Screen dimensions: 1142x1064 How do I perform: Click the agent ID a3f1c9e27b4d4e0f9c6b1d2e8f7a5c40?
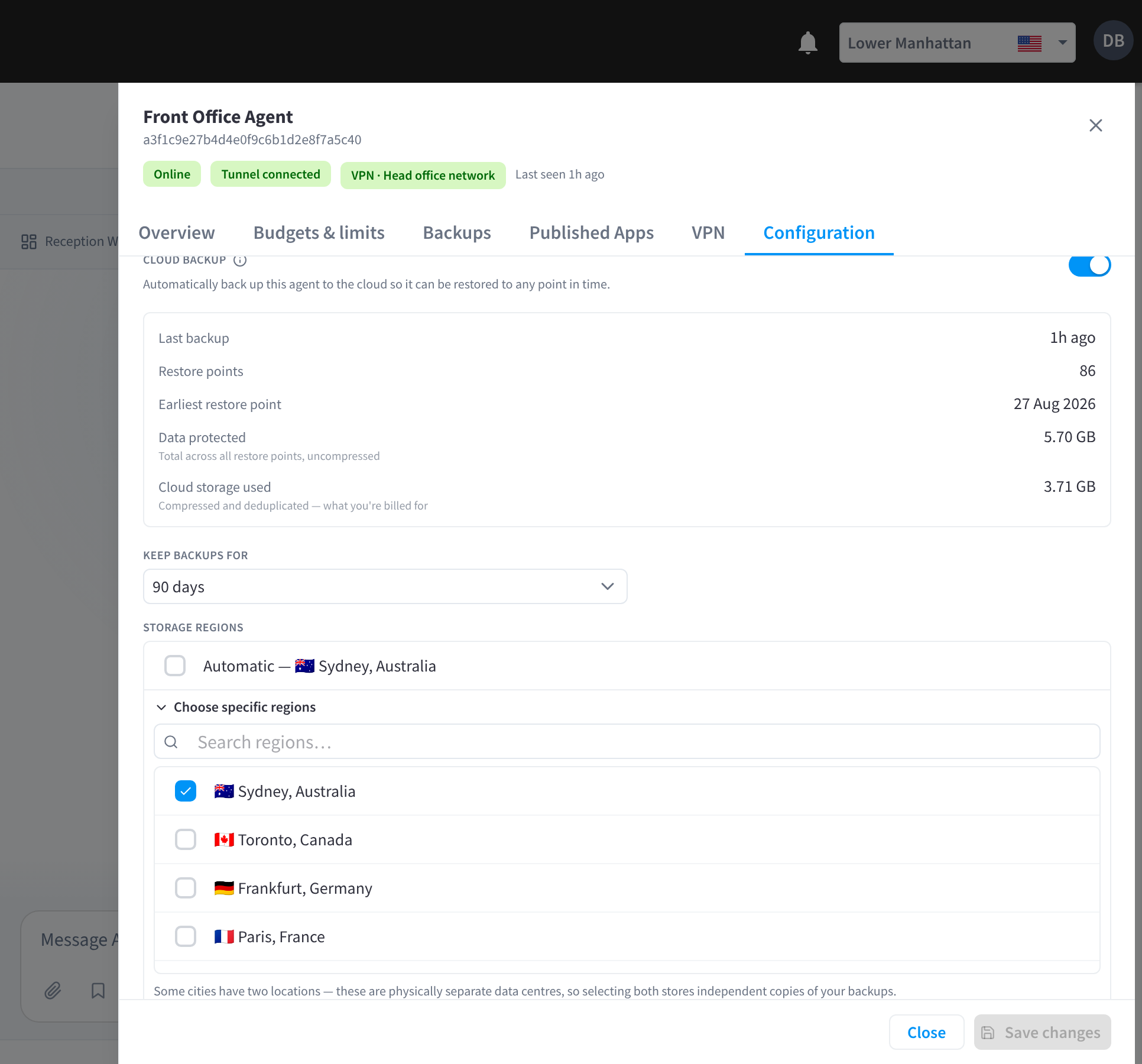pyautogui.click(x=252, y=140)
